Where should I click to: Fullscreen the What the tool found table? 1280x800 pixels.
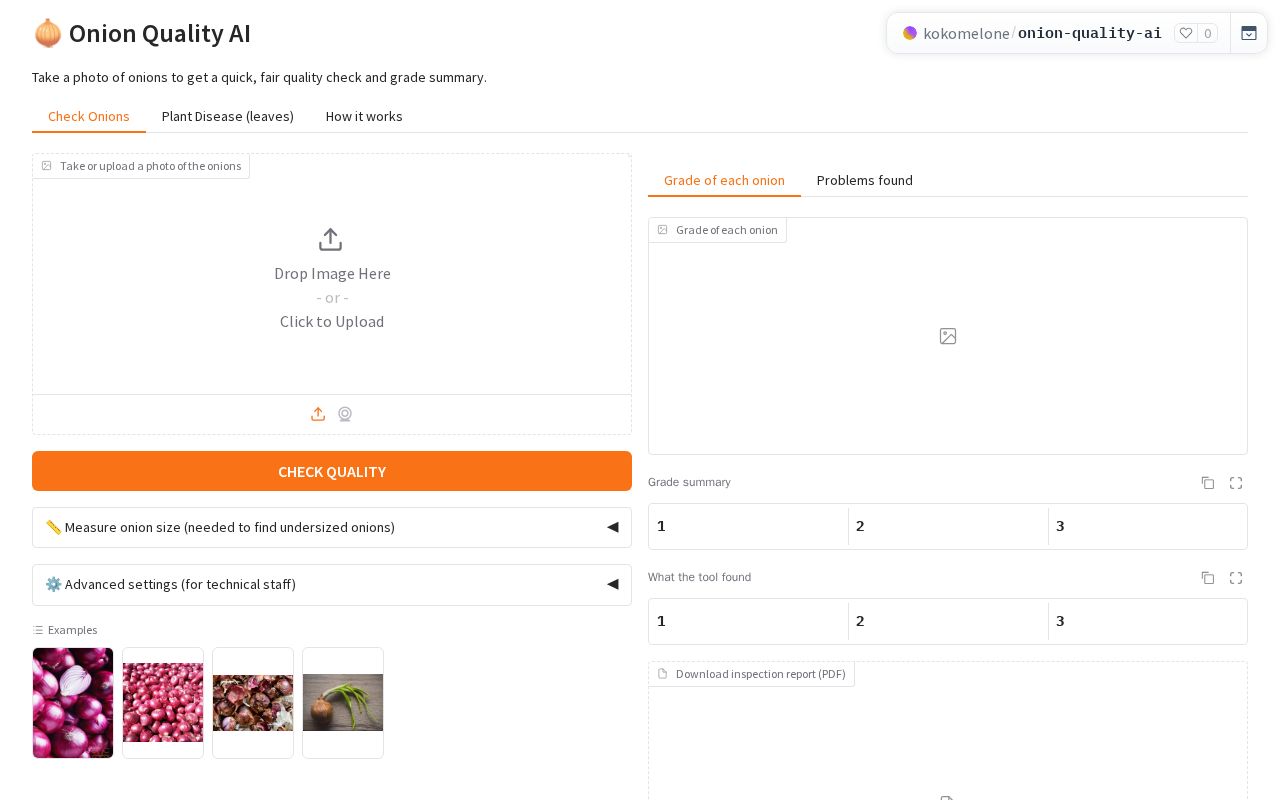coord(1236,578)
